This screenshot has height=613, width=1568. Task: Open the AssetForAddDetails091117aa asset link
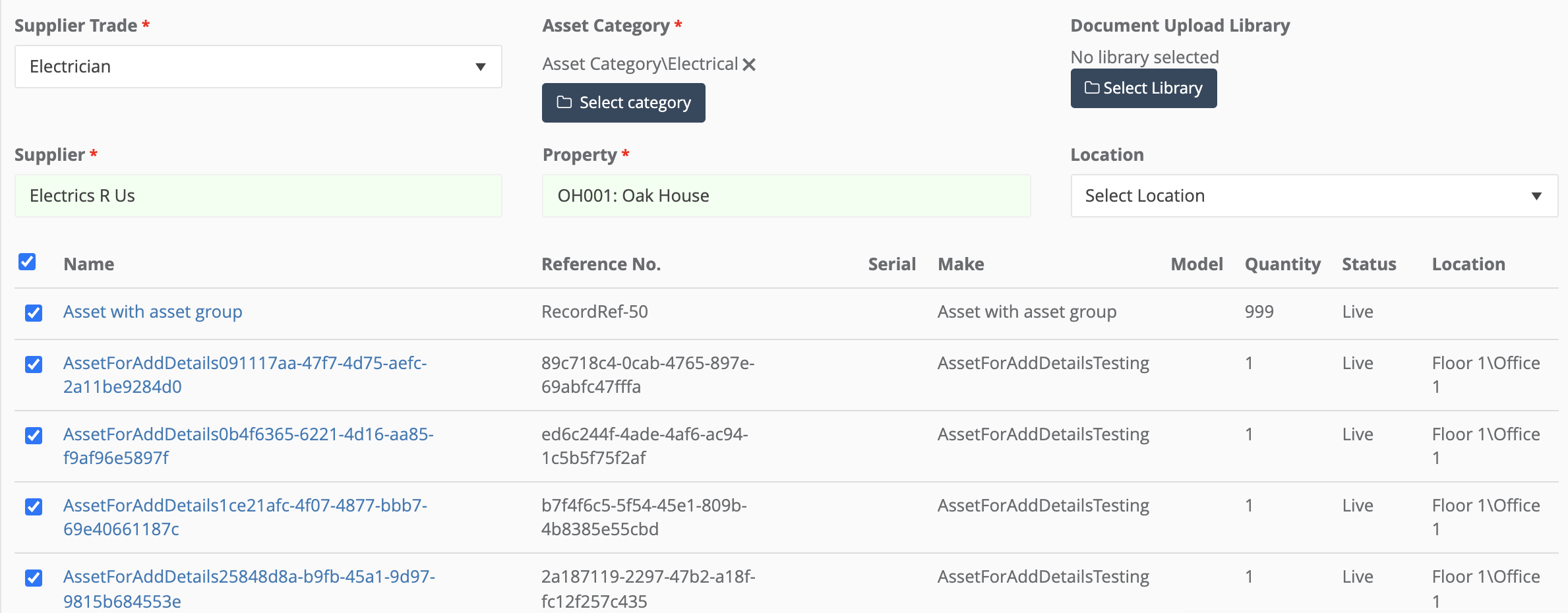click(x=245, y=374)
